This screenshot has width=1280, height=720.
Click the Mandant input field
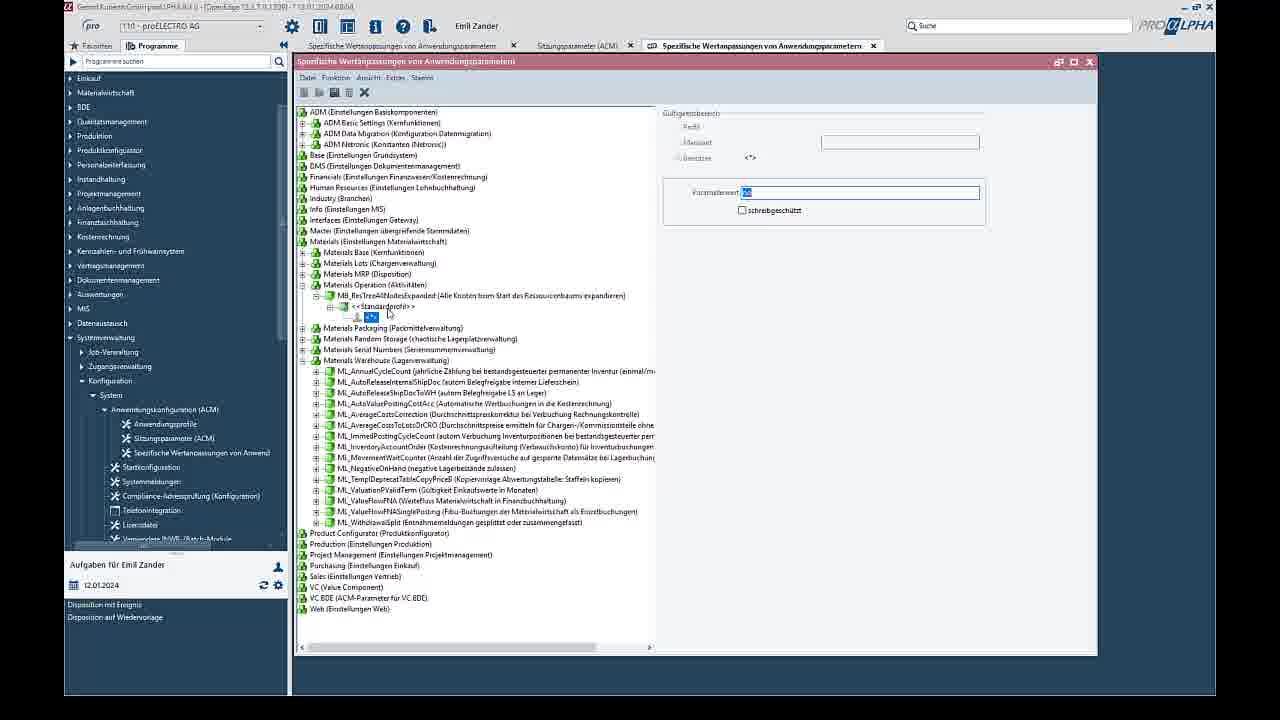(x=900, y=143)
